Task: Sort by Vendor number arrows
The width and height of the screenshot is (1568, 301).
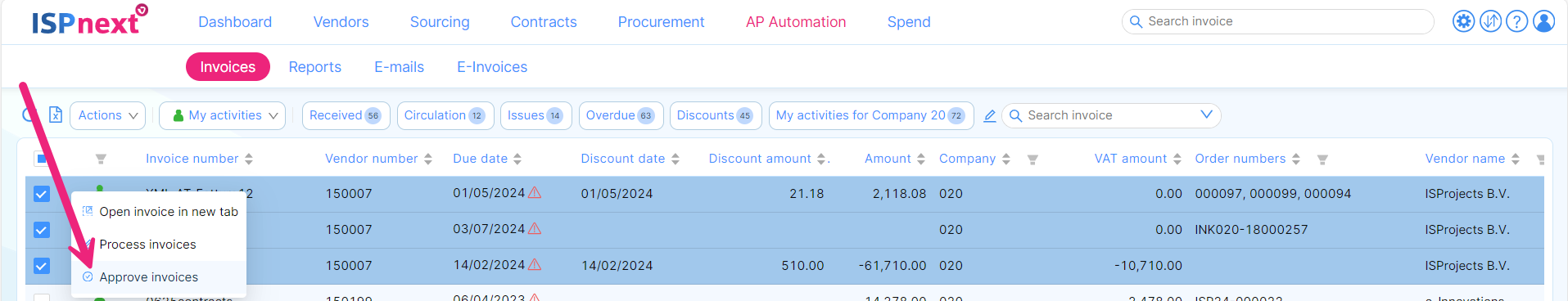Action: 428,159
